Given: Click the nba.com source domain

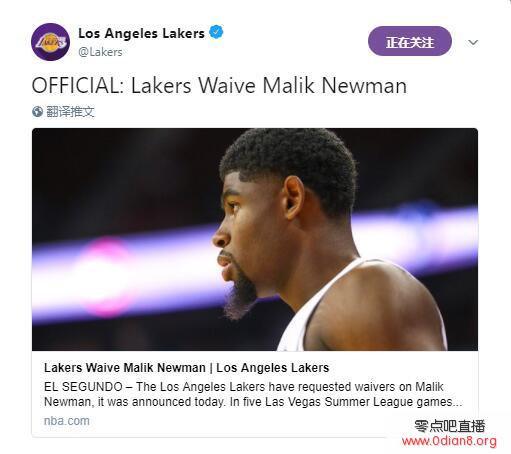Looking at the screenshot, I should pos(67,421).
